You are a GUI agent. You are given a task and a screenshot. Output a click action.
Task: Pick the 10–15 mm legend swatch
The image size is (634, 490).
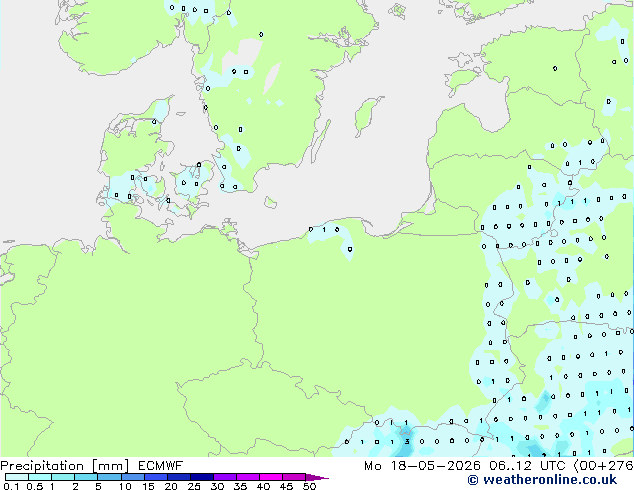pos(132,477)
